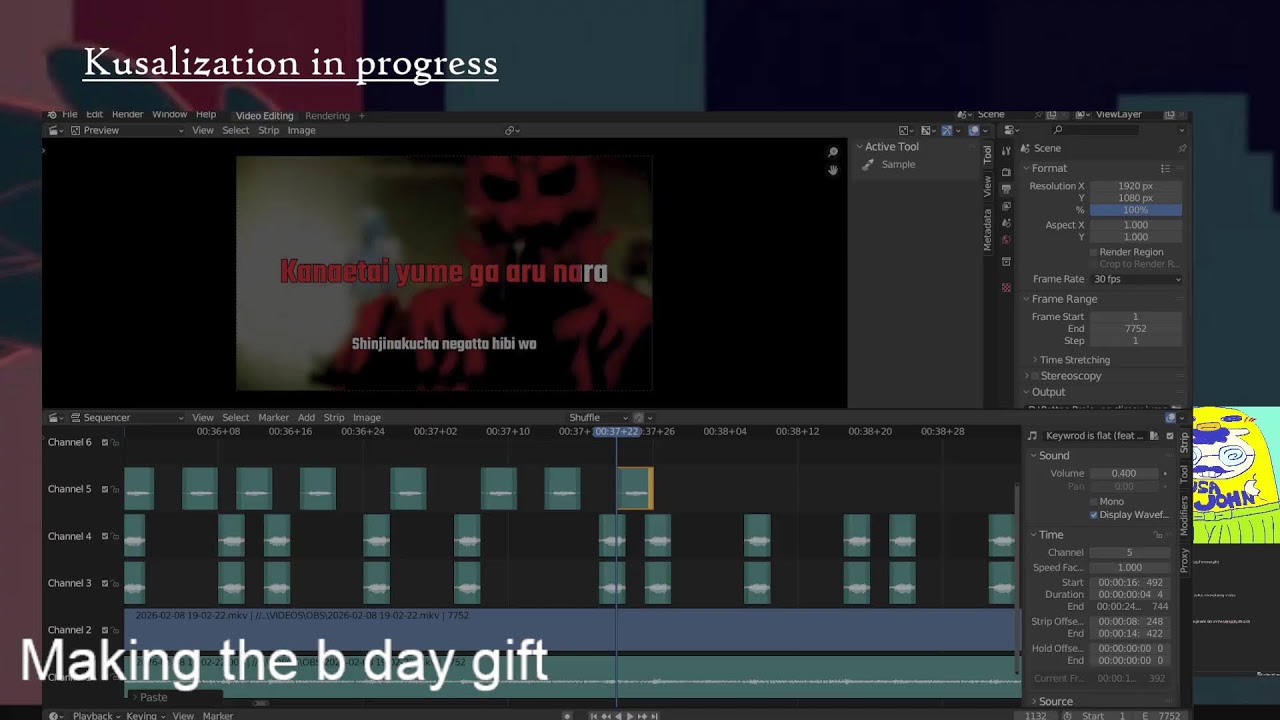Toggle the strip mute checkbox beside strip name
The height and width of the screenshot is (720, 1280).
(x=1170, y=436)
